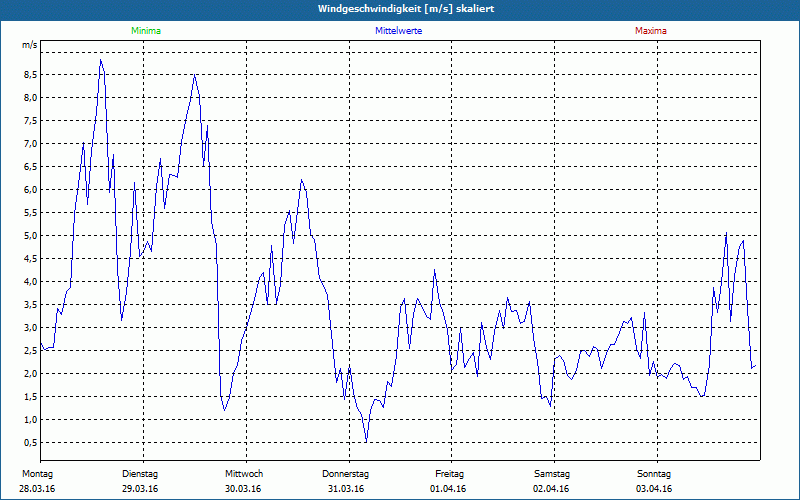Click the 3,0 y-axis value
800x500 pixels.
click(31, 328)
